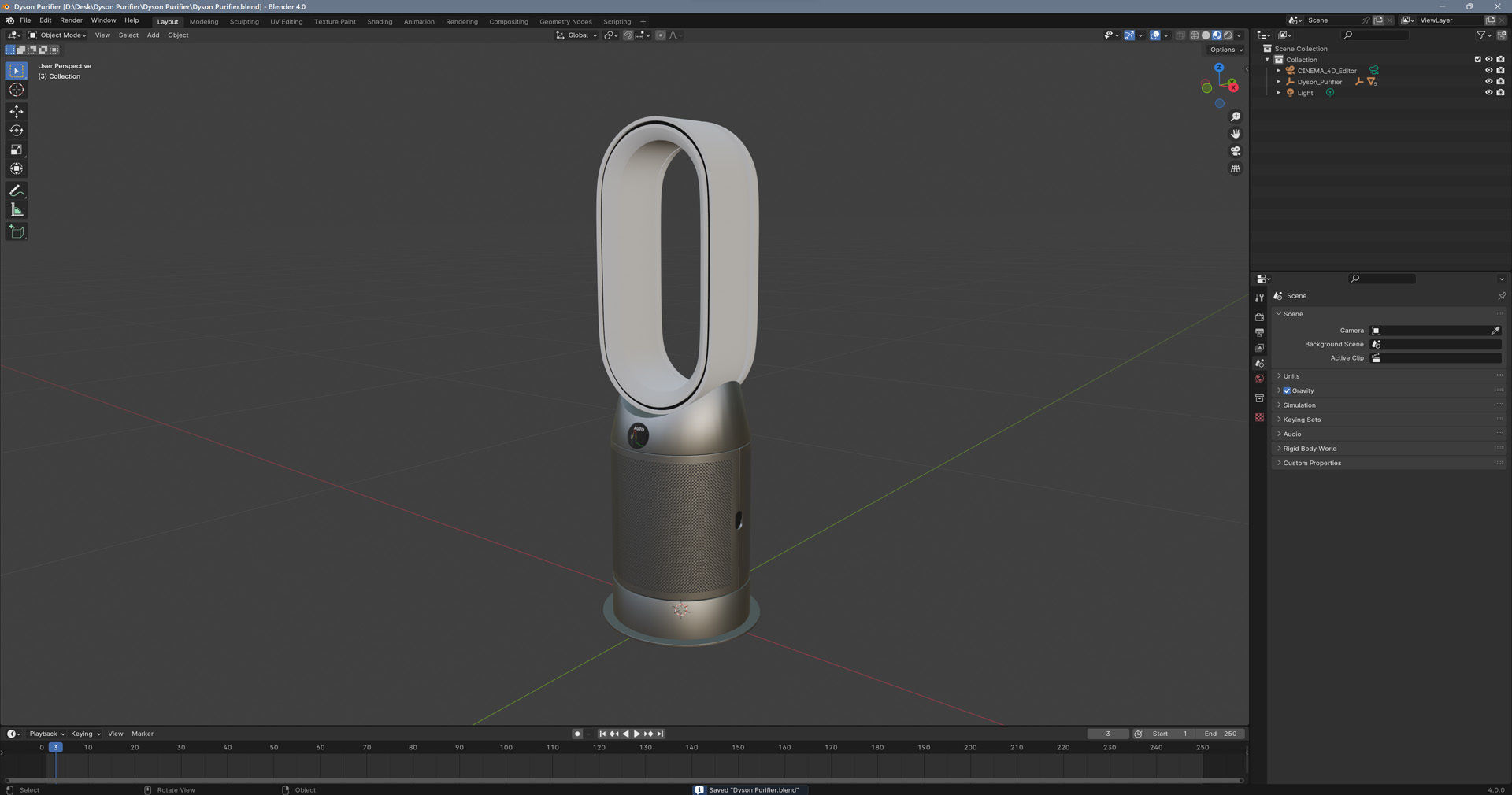Open viewport Options dropdown
This screenshot has height=795, width=1512.
[1226, 50]
